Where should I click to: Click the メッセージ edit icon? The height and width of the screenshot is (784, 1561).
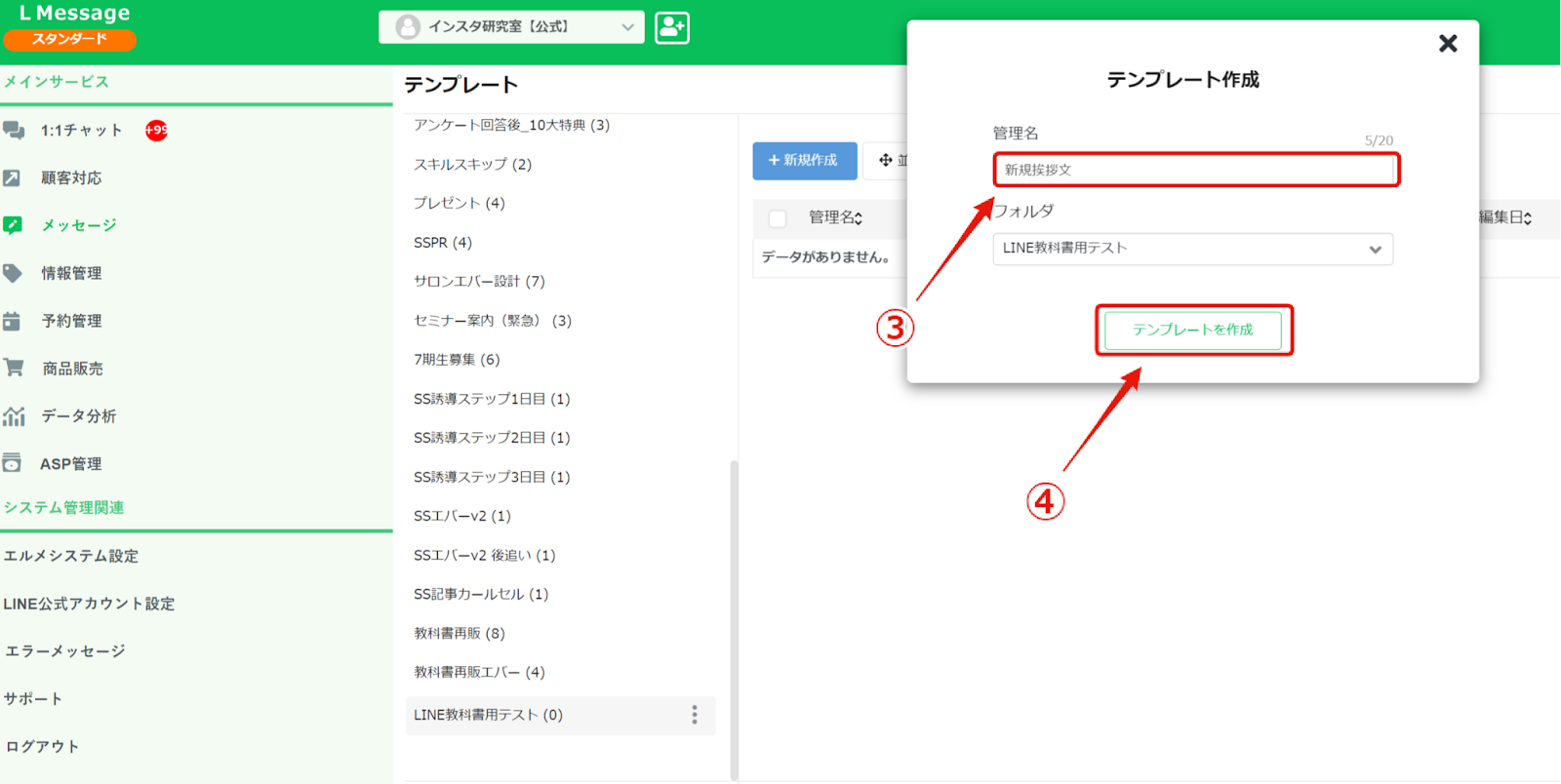point(13,225)
